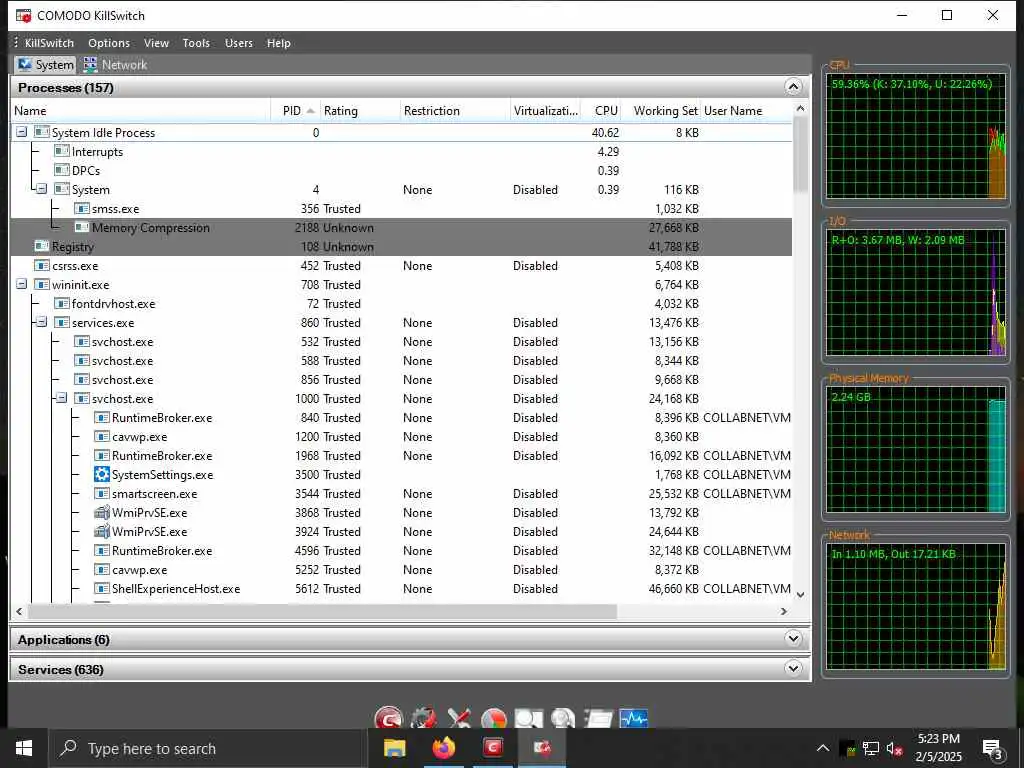Show hidden tray icons chevron
This screenshot has width=1024, height=768.
coord(823,749)
